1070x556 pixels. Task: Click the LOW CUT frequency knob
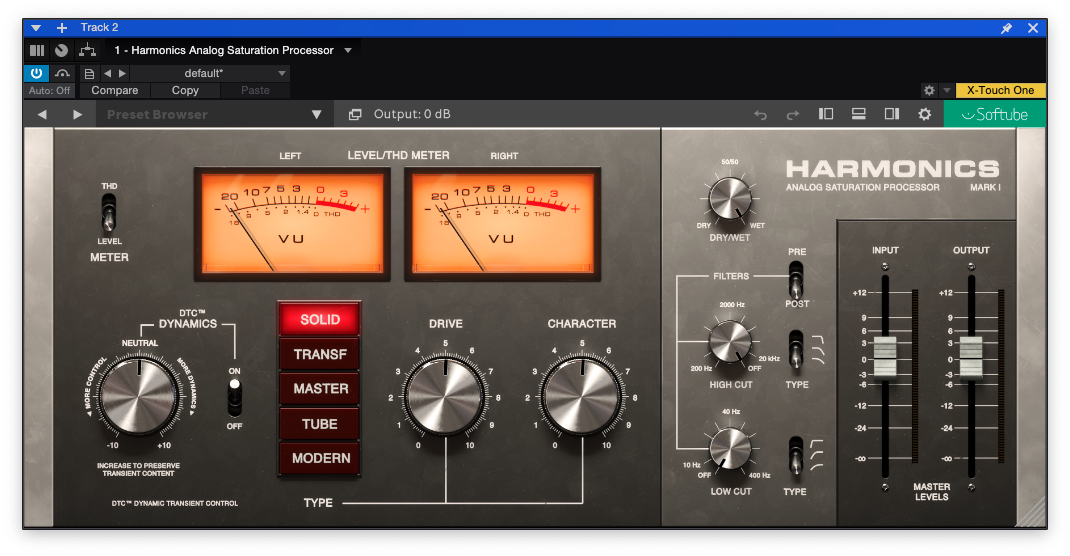[x=730, y=449]
